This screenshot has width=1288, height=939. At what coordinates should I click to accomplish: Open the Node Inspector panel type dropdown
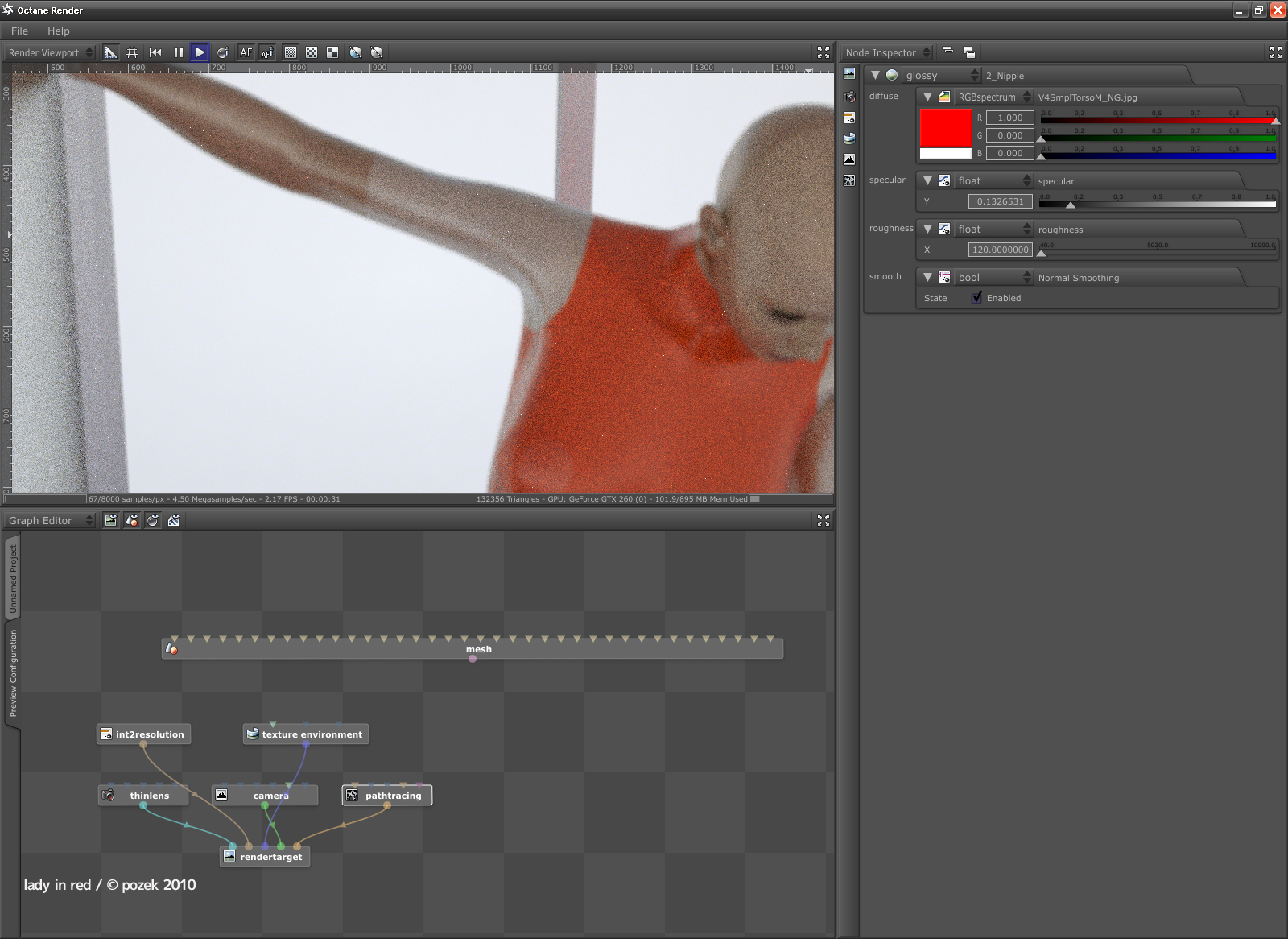[887, 52]
